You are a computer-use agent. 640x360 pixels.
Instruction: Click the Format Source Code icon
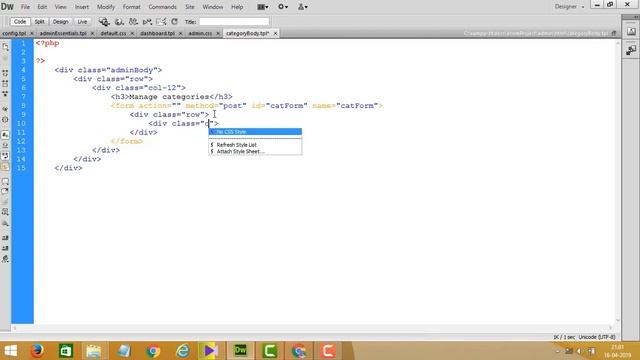coord(5,259)
